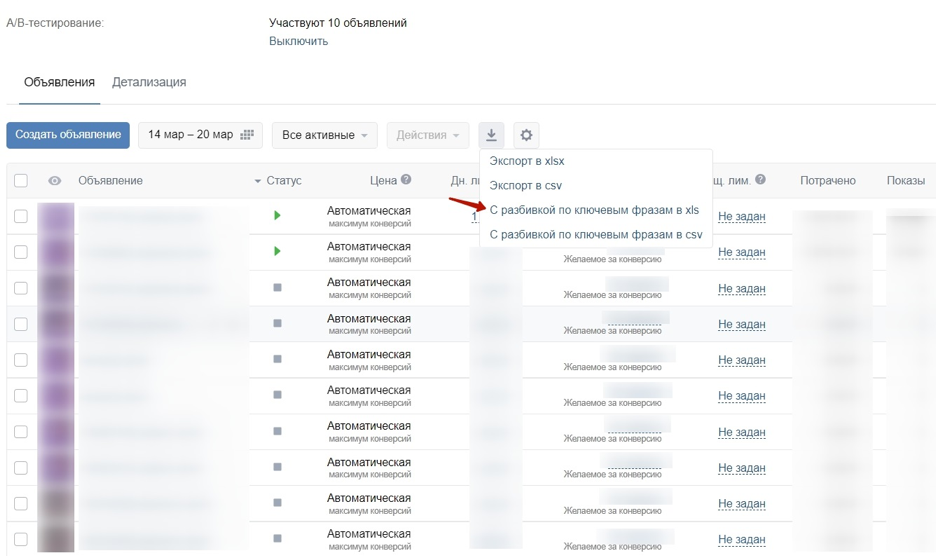Click the green play status icon in first row
This screenshot has width=936, height=556.
[277, 216]
